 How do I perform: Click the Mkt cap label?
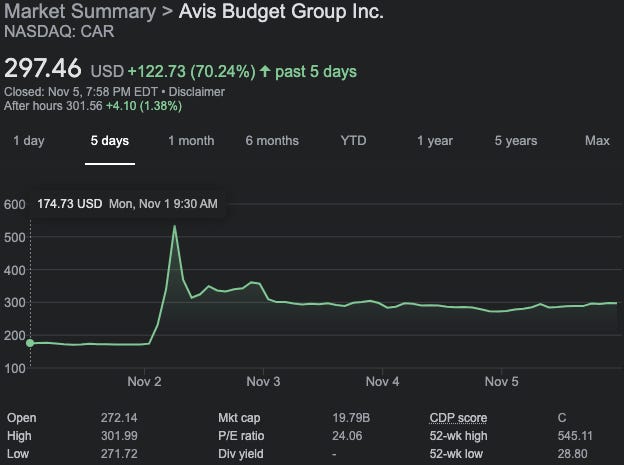(x=239, y=418)
